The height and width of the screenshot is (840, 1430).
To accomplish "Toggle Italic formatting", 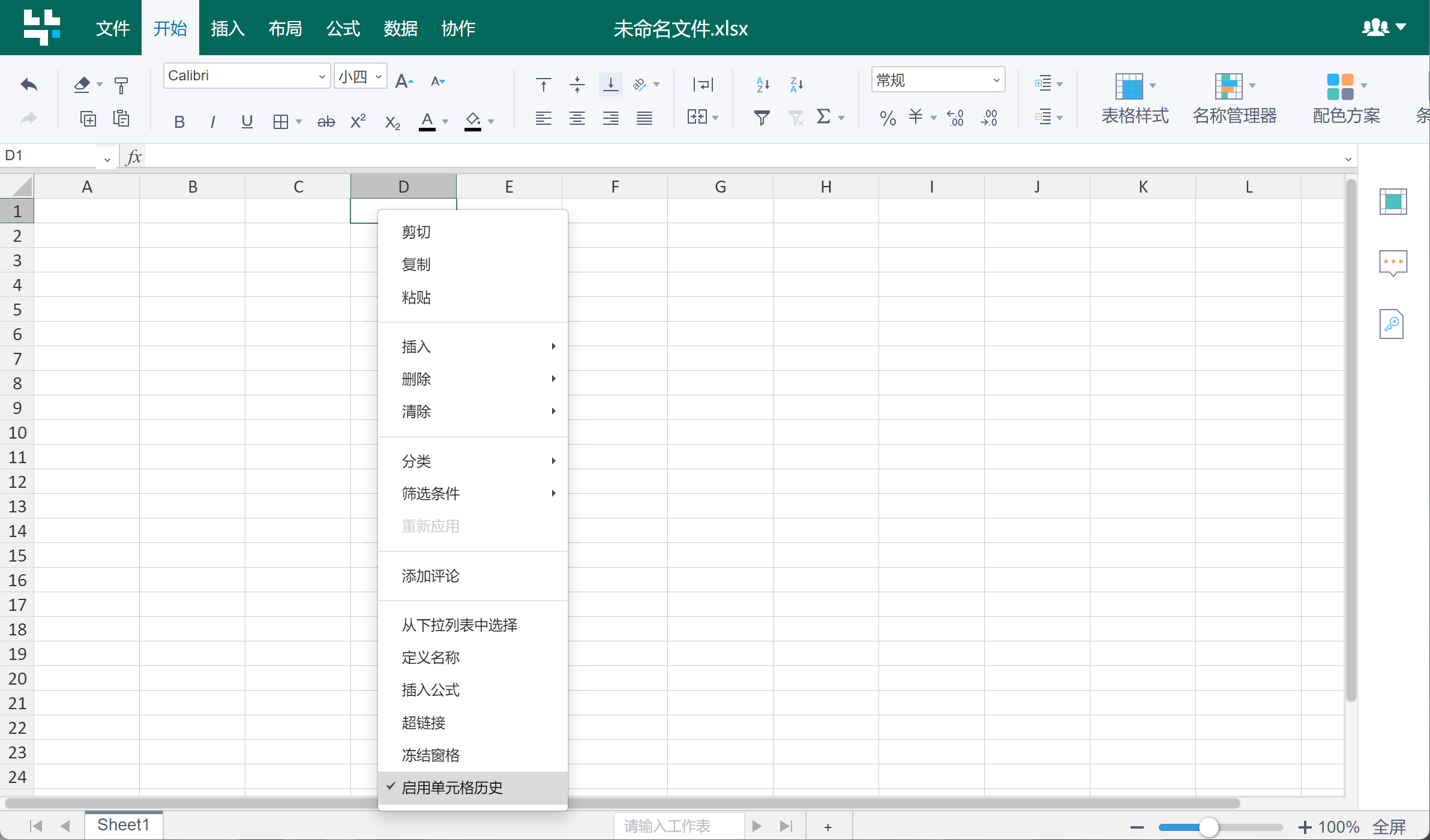I will (x=212, y=122).
